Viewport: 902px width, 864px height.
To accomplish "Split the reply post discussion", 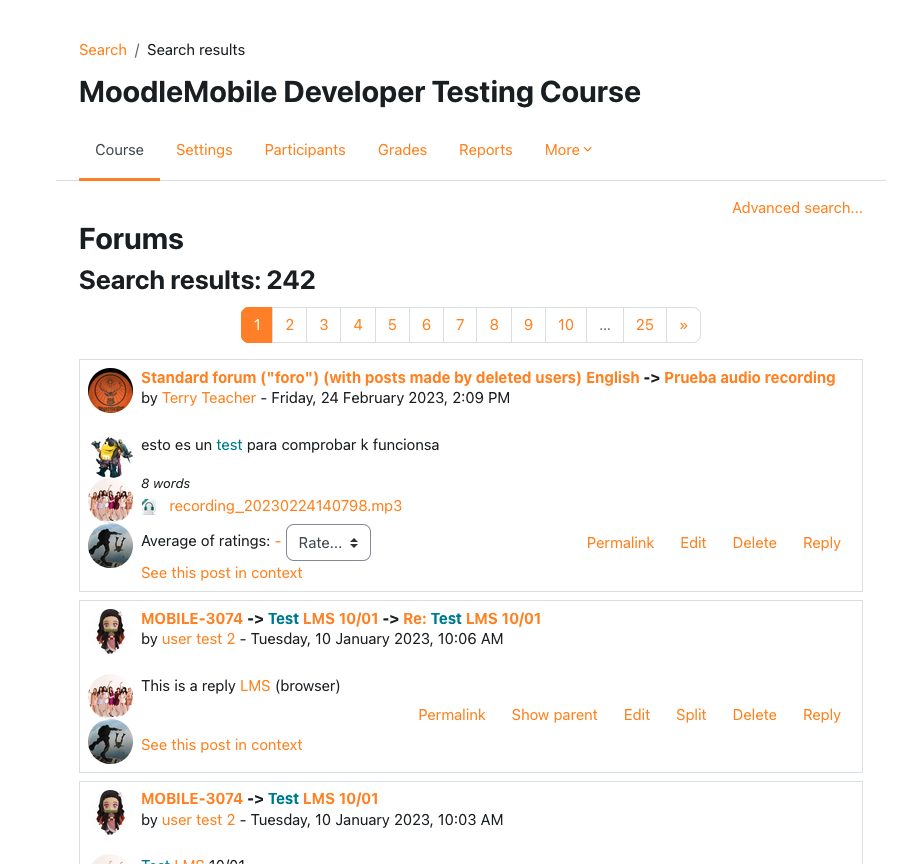I will pyautogui.click(x=691, y=715).
